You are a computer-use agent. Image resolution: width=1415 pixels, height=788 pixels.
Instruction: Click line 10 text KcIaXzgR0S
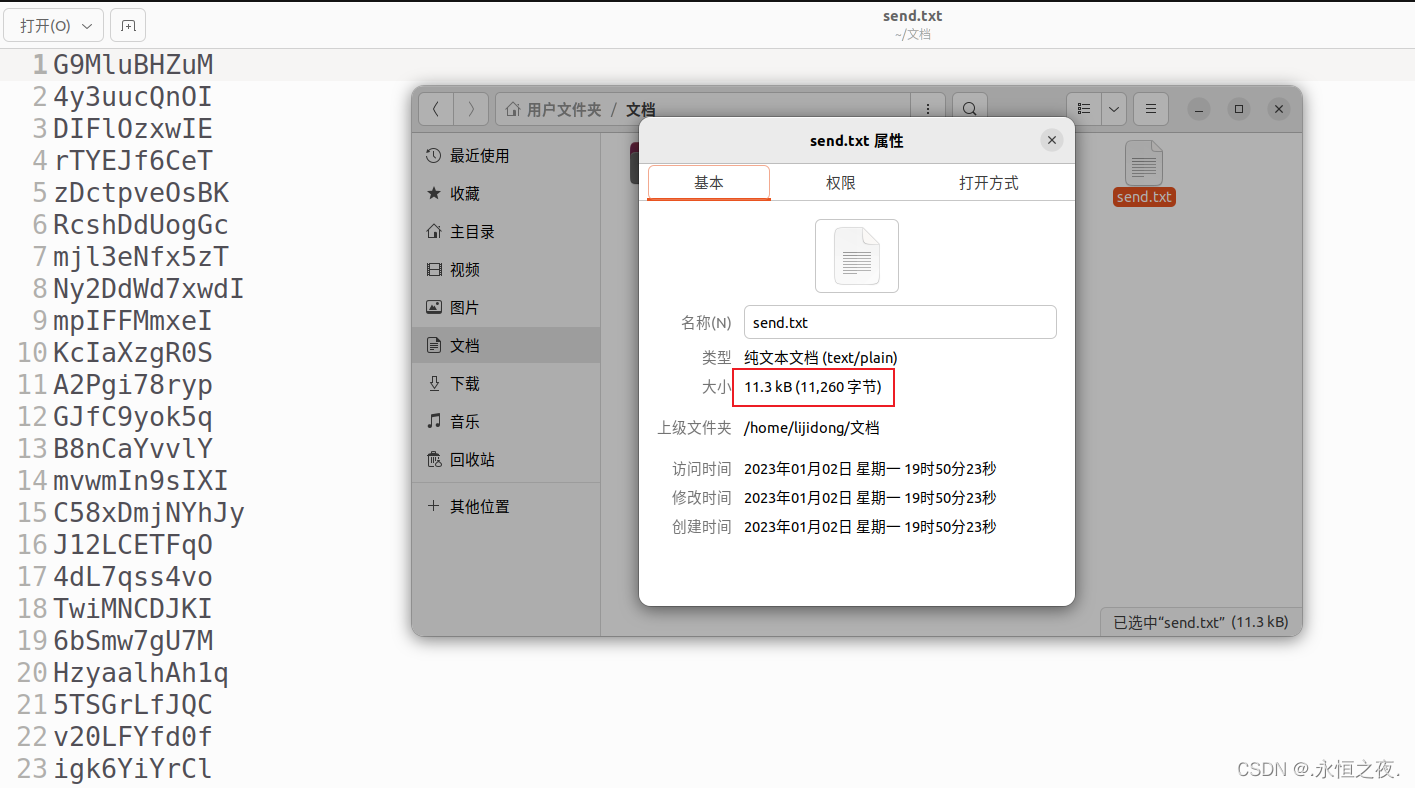point(133,353)
